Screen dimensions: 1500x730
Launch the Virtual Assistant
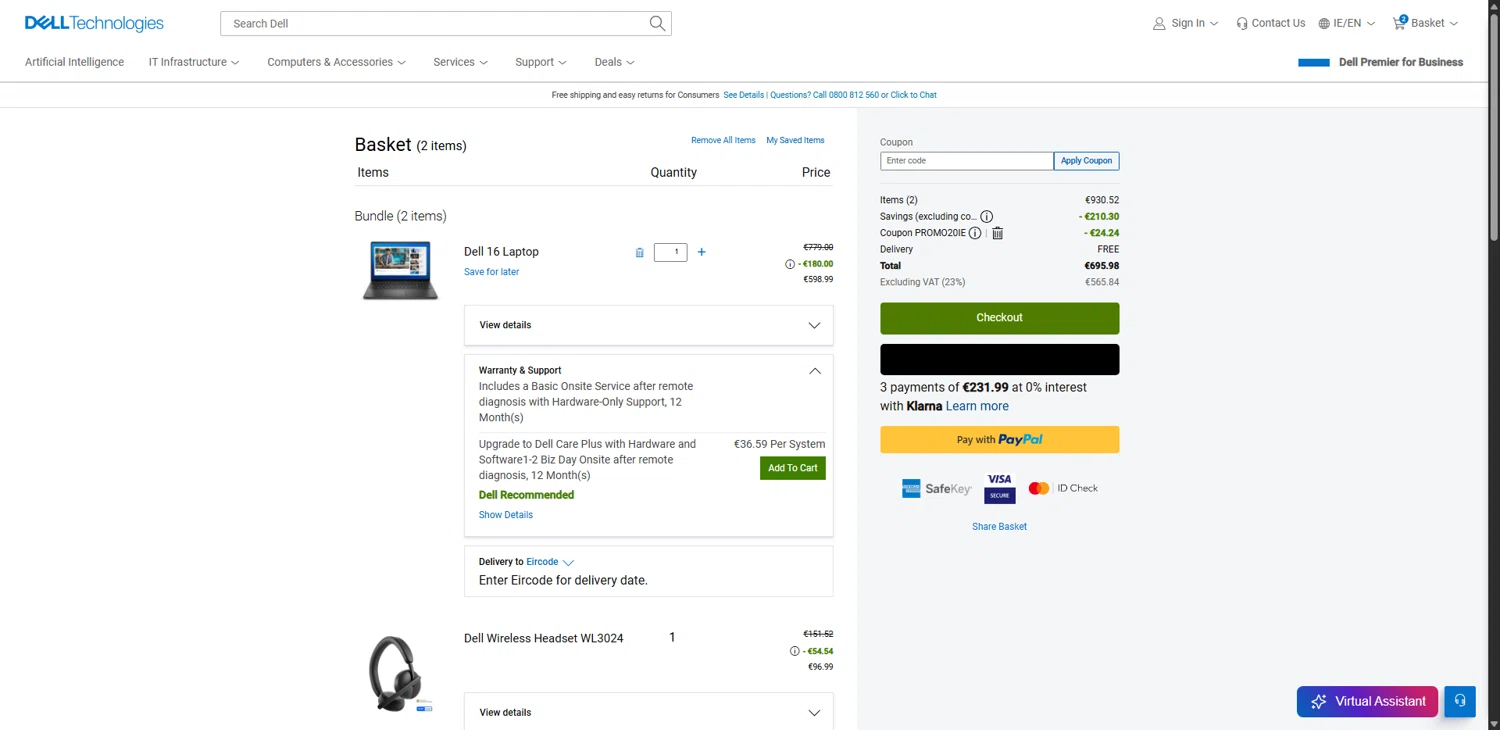coord(1367,701)
